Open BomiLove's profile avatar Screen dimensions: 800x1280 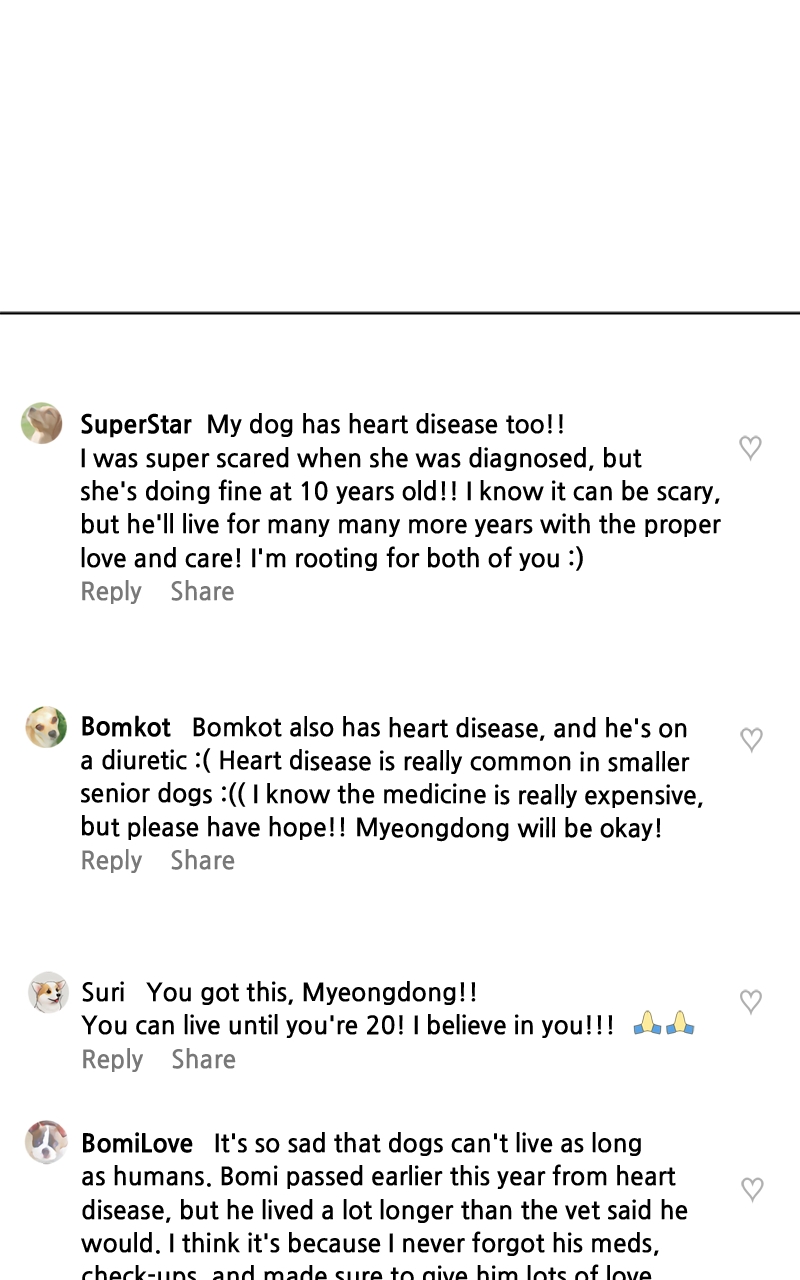click(x=46, y=1142)
